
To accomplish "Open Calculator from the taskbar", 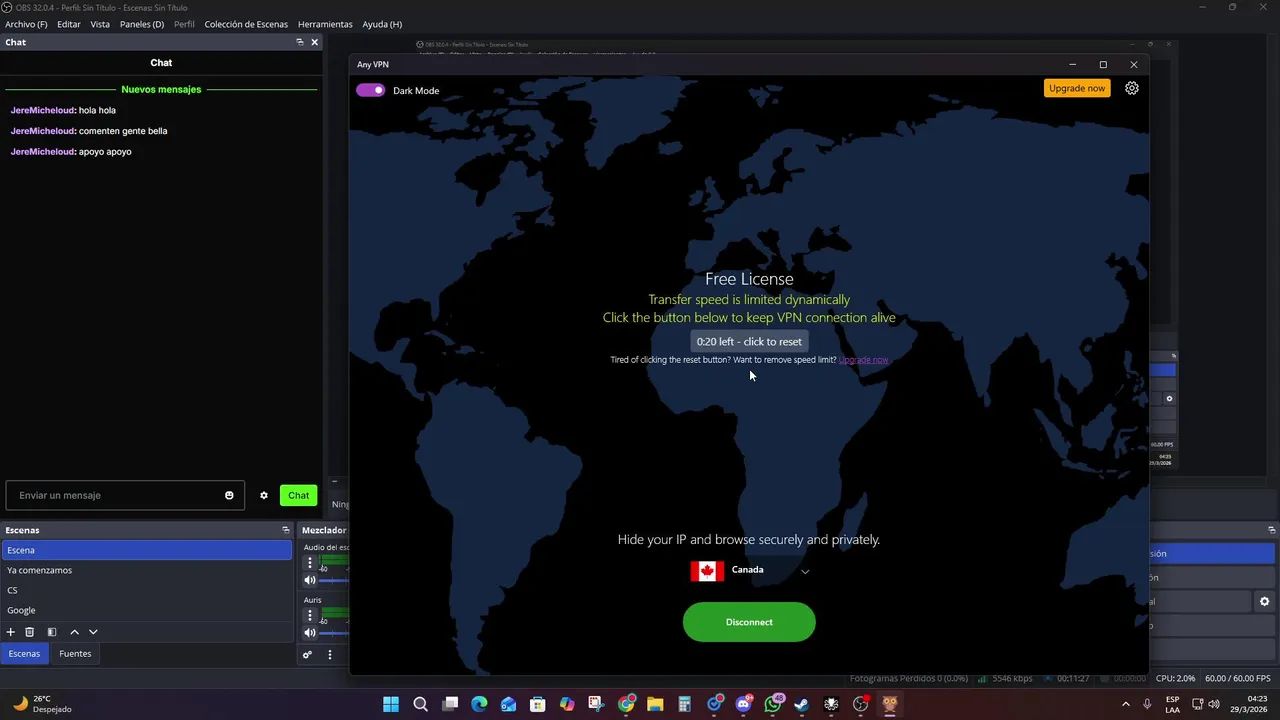I will pos(684,704).
